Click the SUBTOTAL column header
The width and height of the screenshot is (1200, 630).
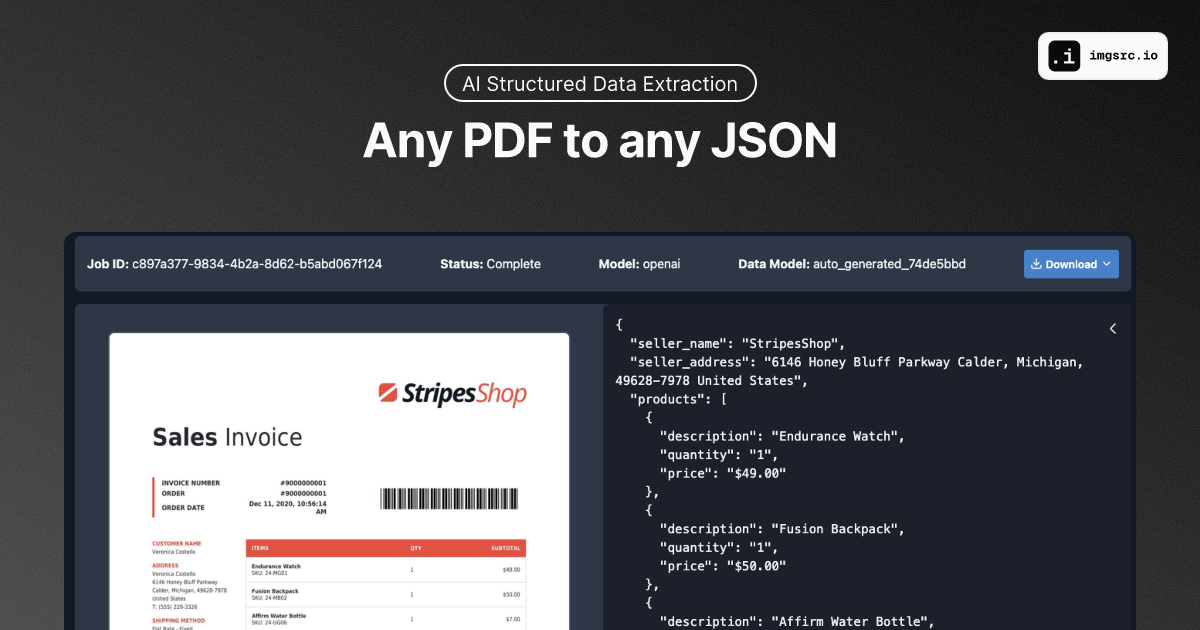tap(506, 548)
